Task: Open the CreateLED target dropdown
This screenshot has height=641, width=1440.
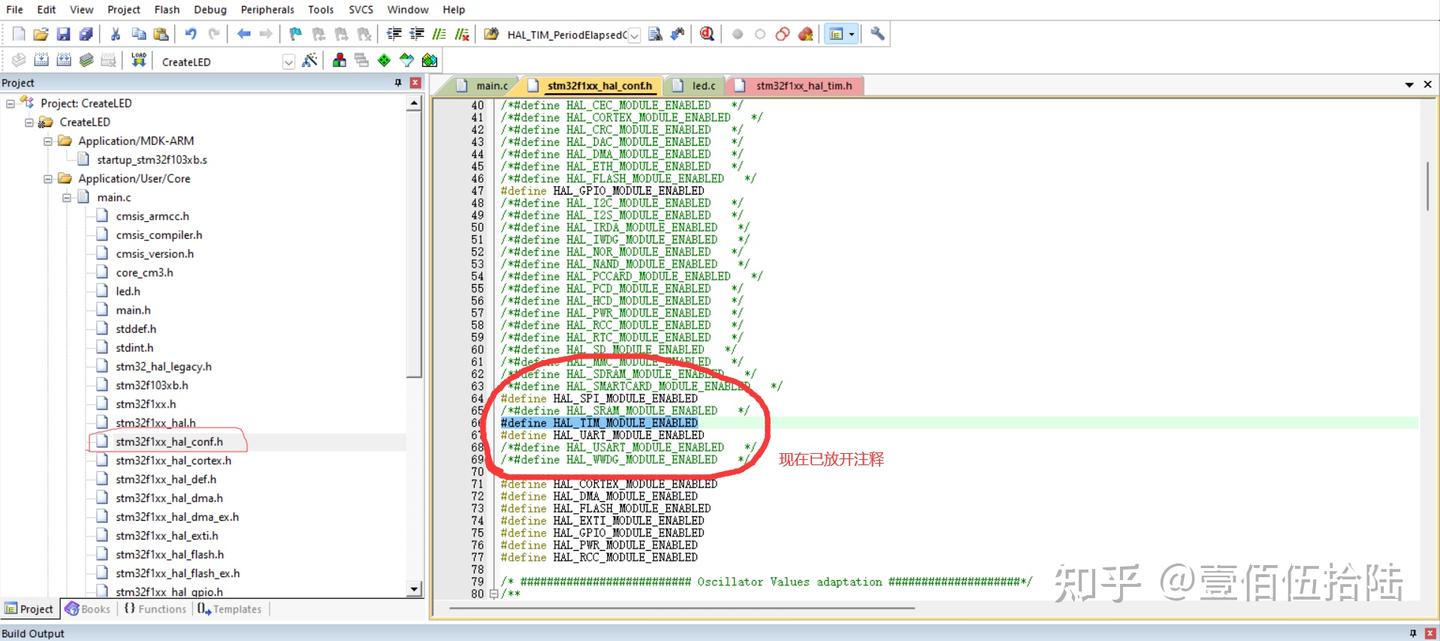Action: tap(288, 62)
